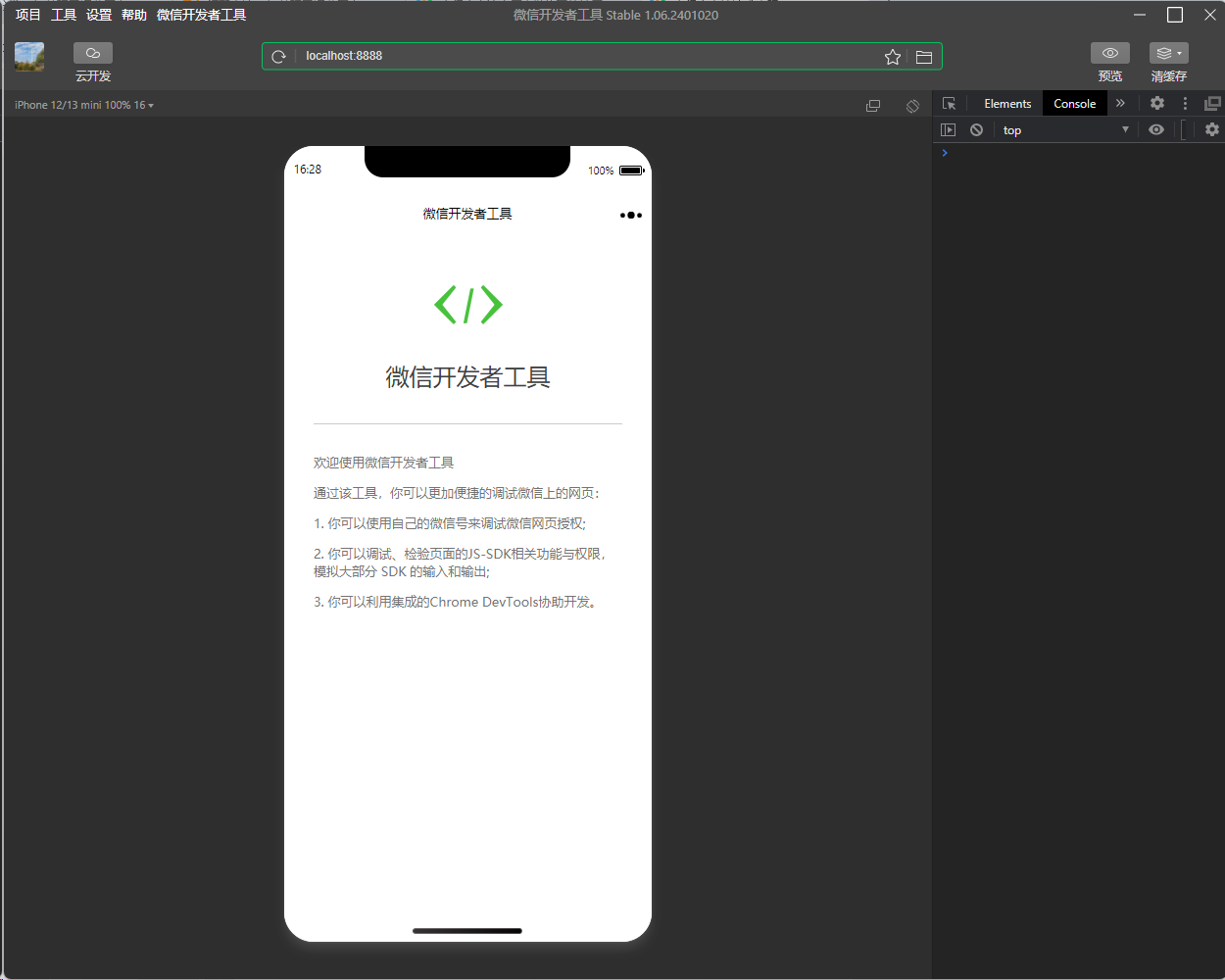Open the simulator three-dot menu
The image size is (1225, 980).
(631, 216)
